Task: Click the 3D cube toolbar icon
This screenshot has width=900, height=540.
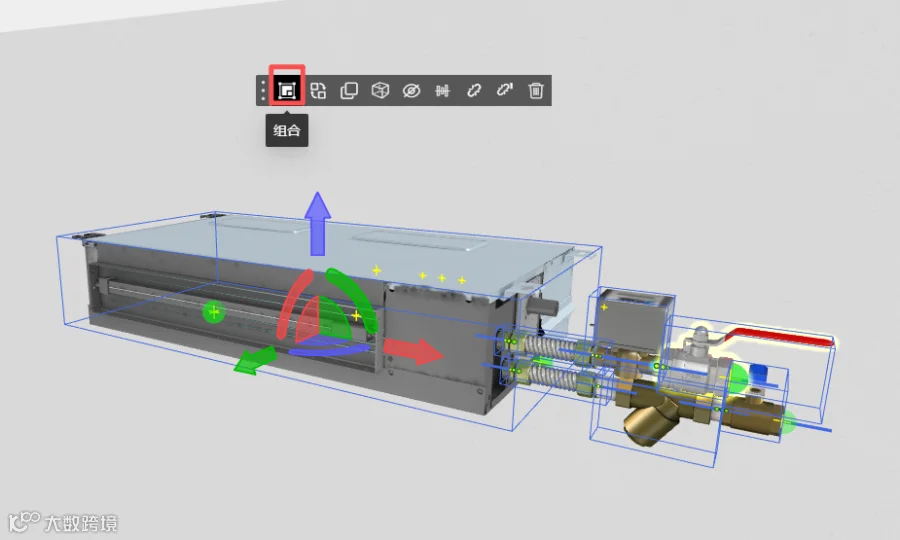Action: tap(380, 90)
